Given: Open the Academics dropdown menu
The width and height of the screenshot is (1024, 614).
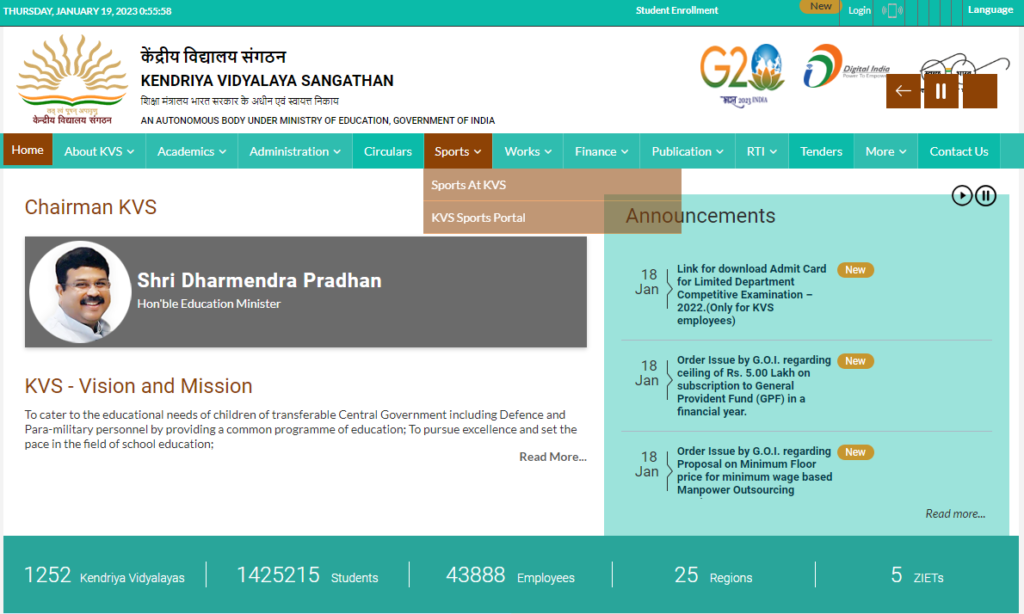Looking at the screenshot, I should [191, 151].
